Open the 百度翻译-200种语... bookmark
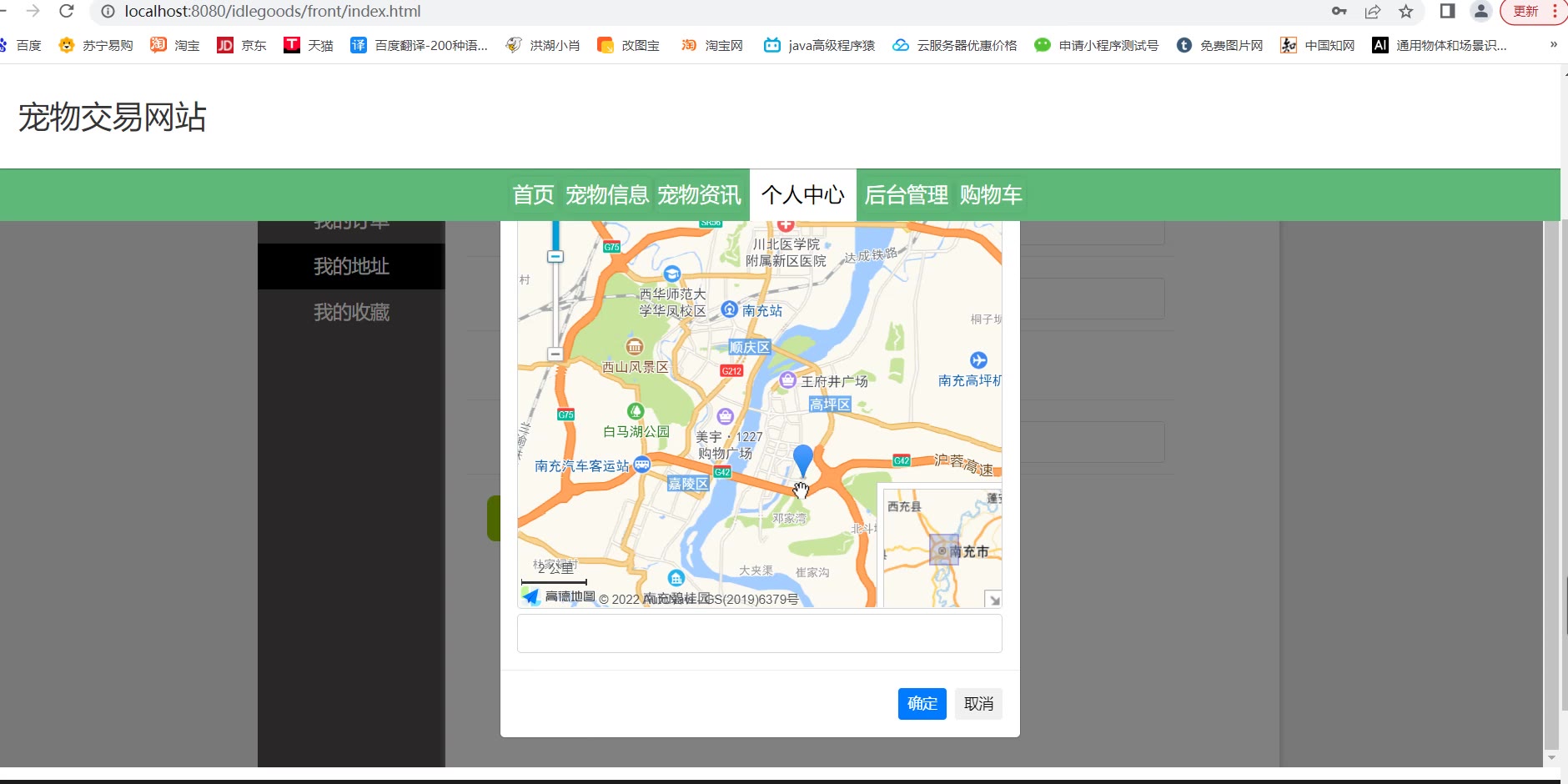The image size is (1568, 784). pyautogui.click(x=420, y=45)
